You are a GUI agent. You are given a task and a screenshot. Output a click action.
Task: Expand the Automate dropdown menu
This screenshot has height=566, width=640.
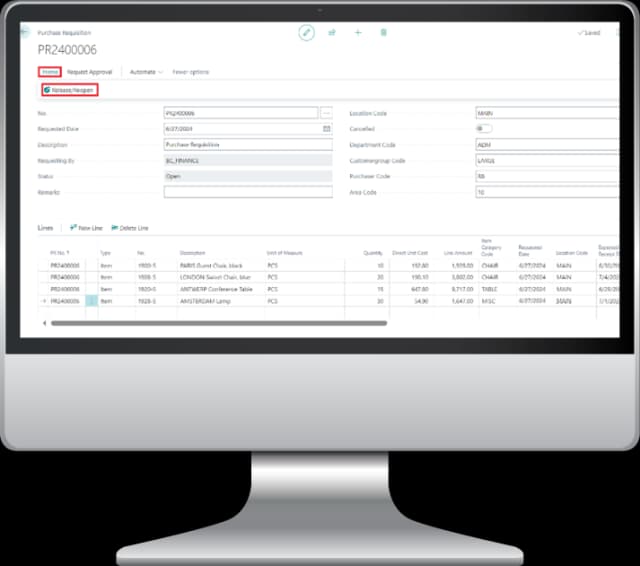146,72
